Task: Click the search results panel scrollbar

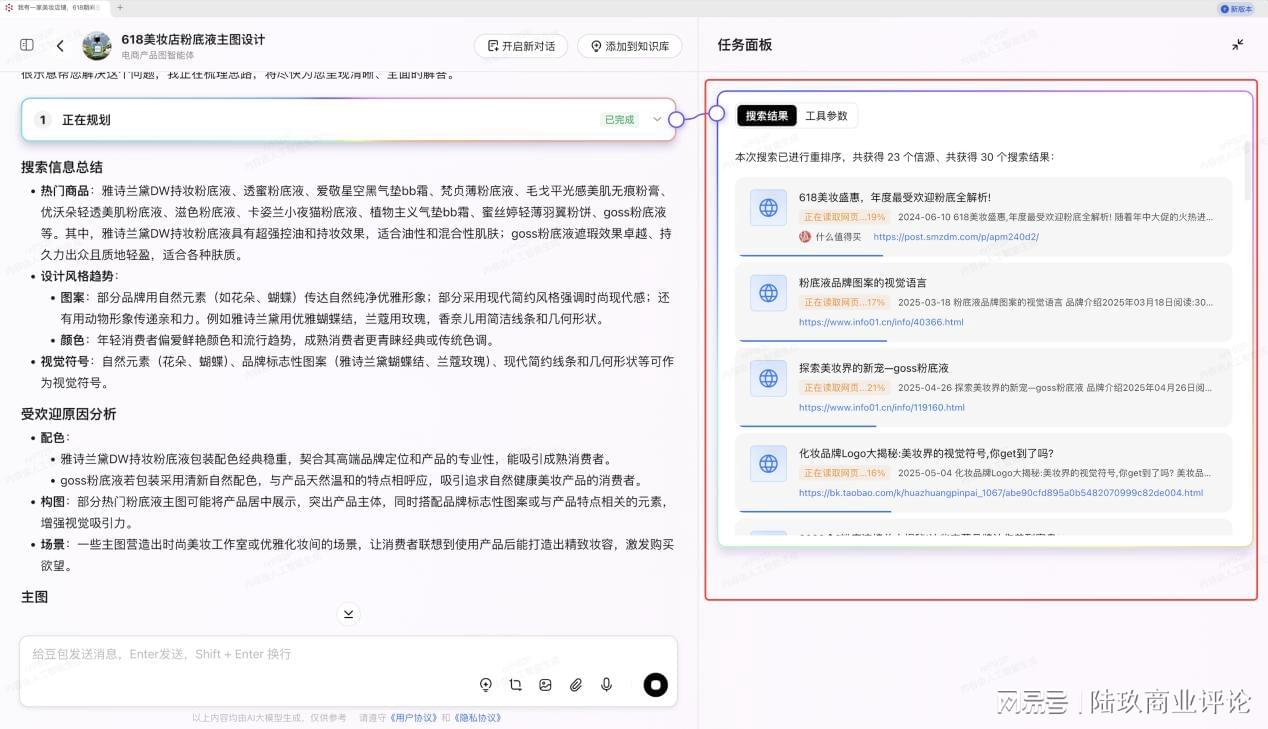Action: coord(1247,172)
